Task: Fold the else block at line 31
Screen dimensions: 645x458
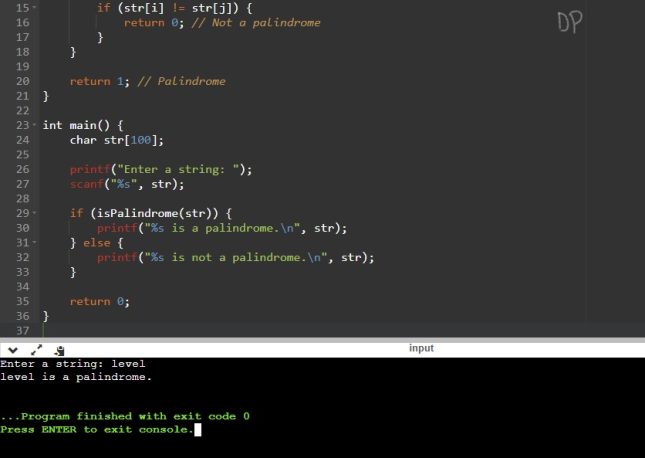Action: (34, 242)
